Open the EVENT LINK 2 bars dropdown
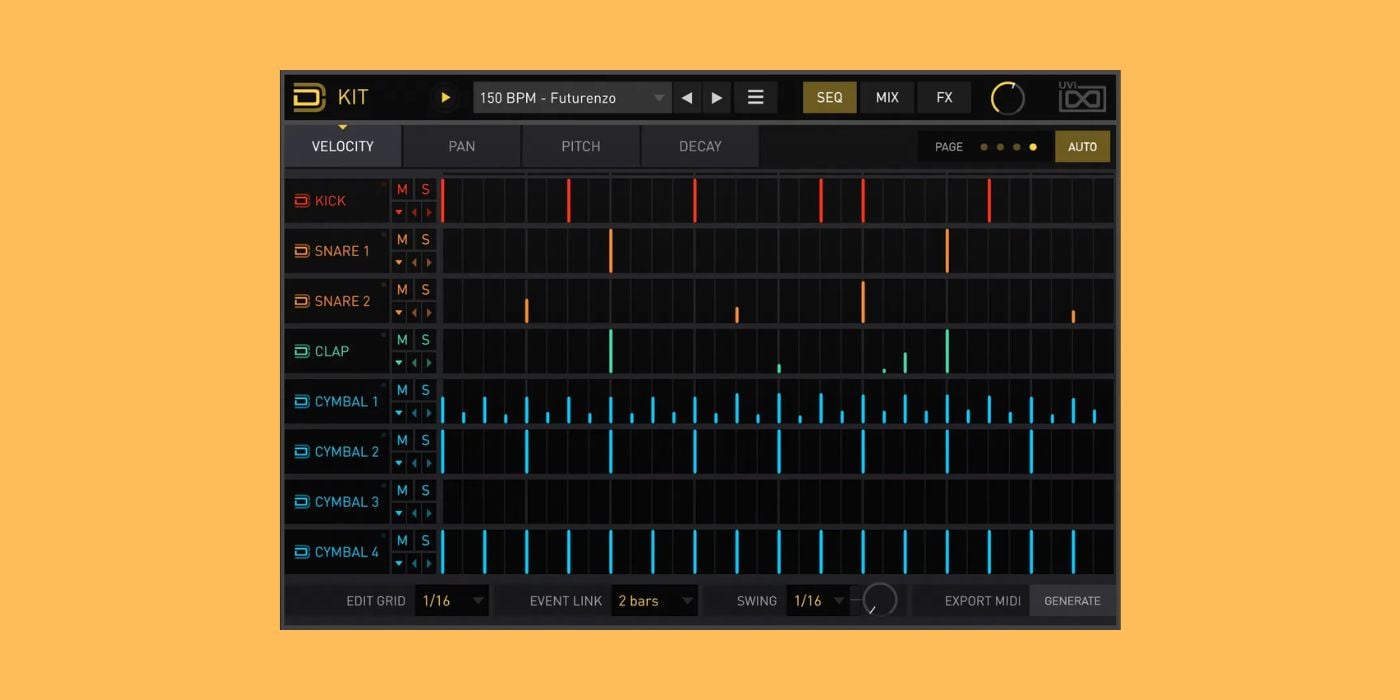Viewport: 1400px width, 700px height. coord(655,601)
